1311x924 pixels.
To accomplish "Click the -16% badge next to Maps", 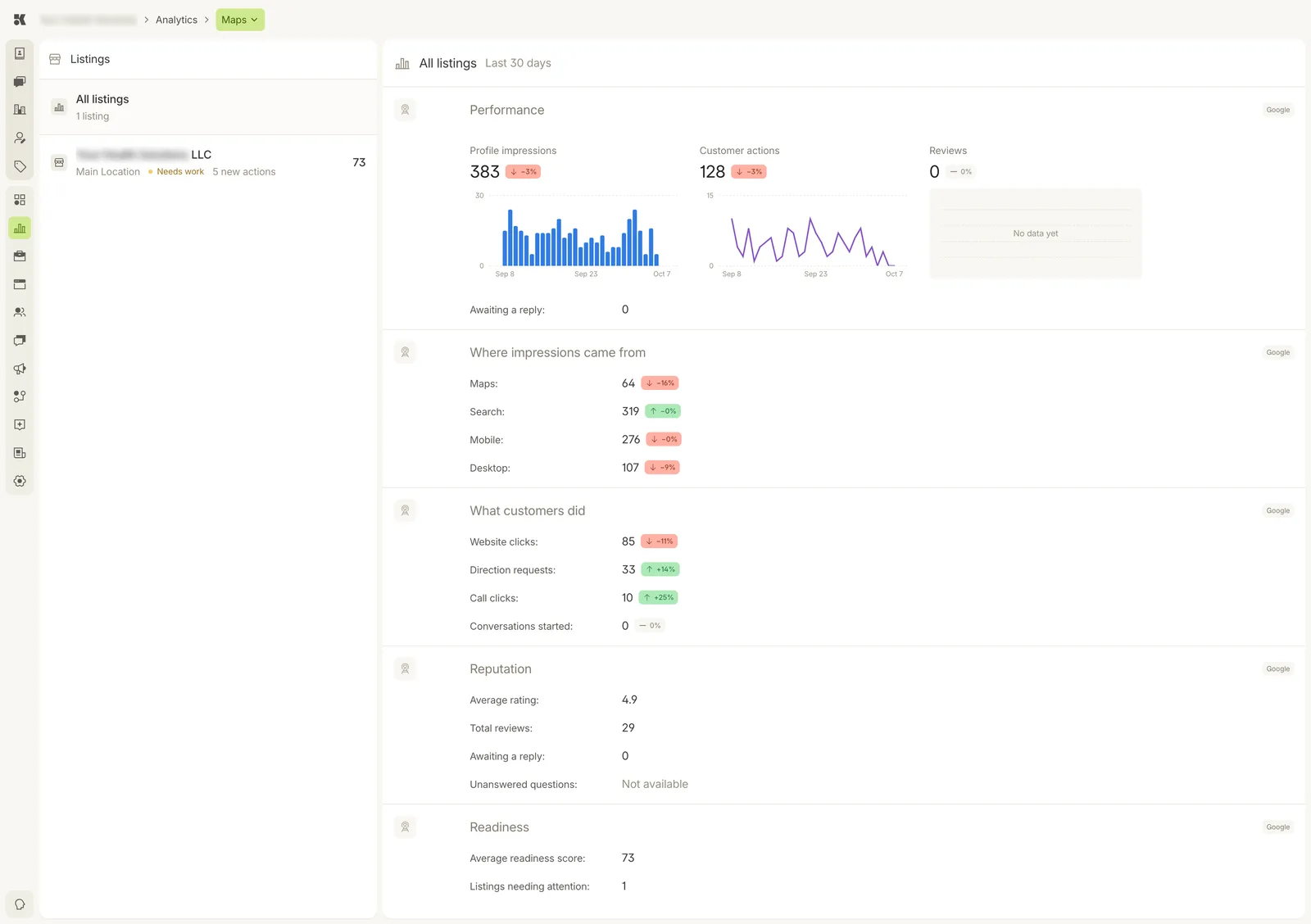I will coord(660,383).
